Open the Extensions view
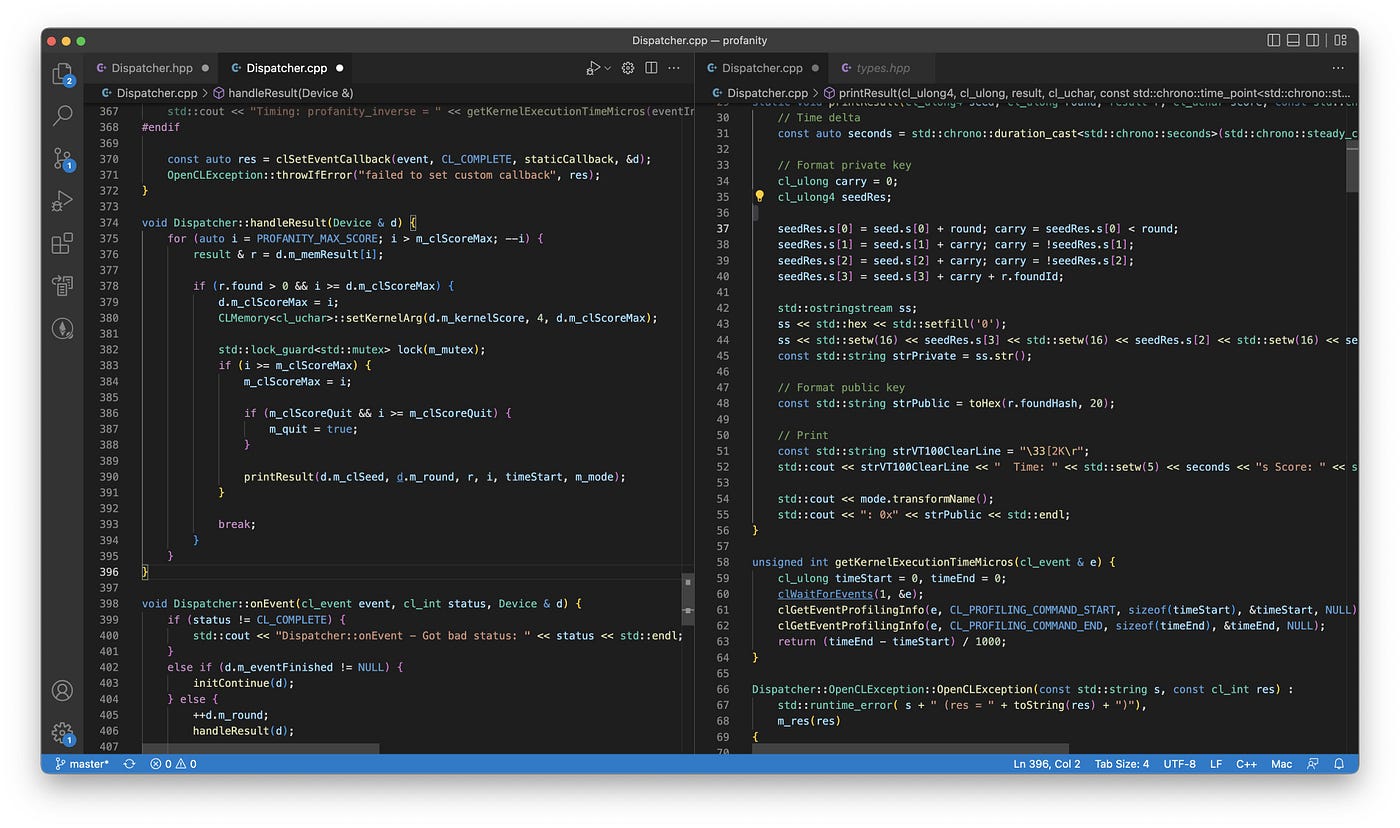Image resolution: width=1400 pixels, height=828 pixels. (62, 243)
